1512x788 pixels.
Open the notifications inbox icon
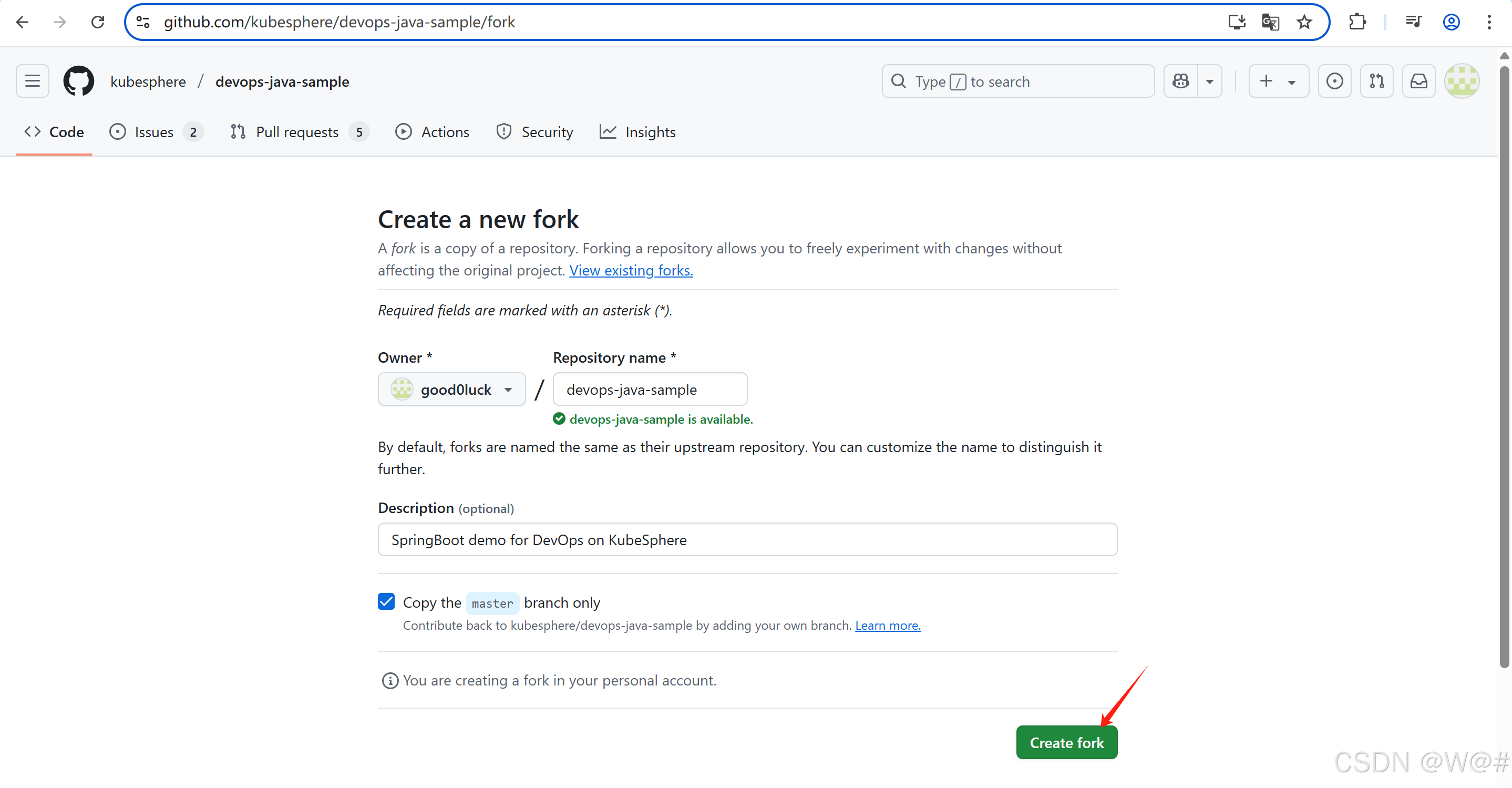coord(1420,81)
